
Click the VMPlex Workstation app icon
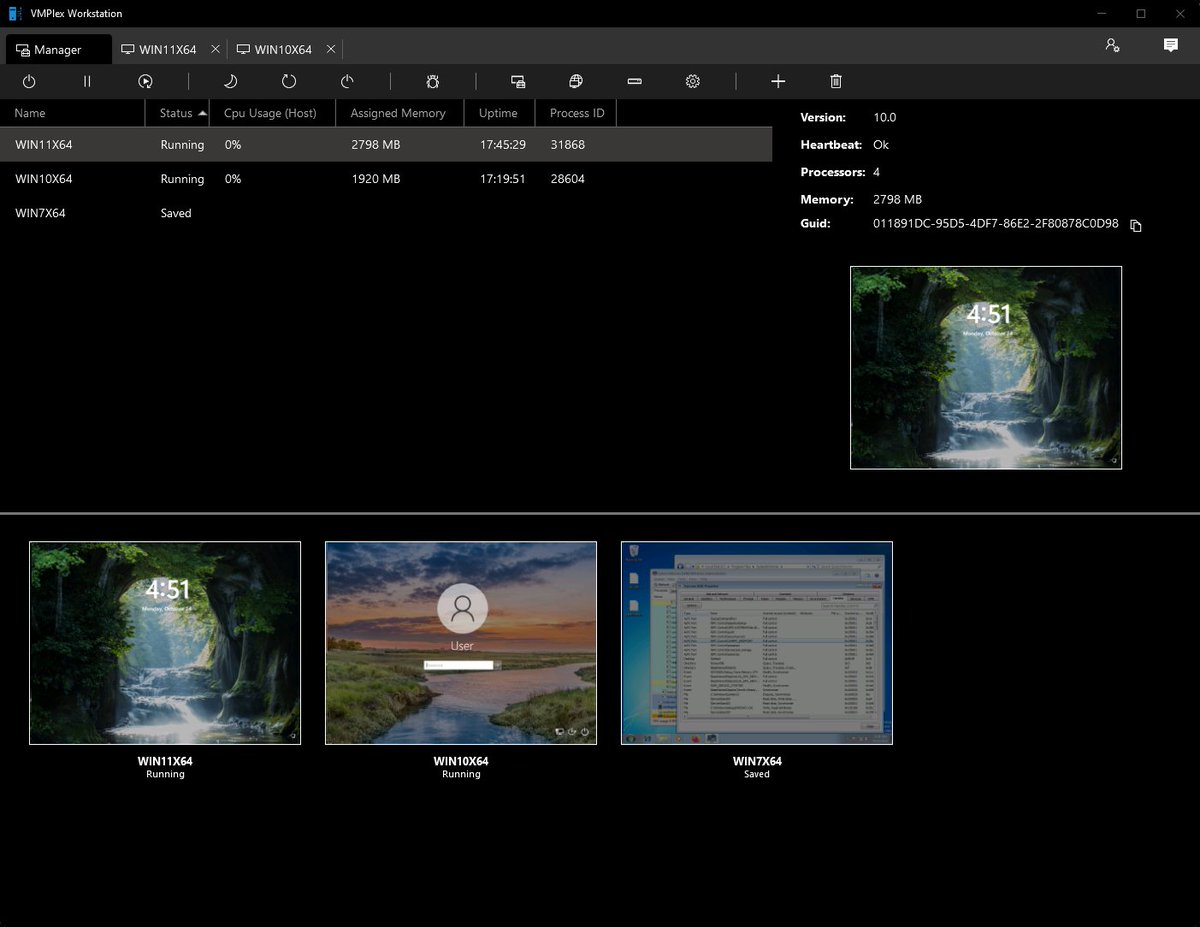[15, 13]
